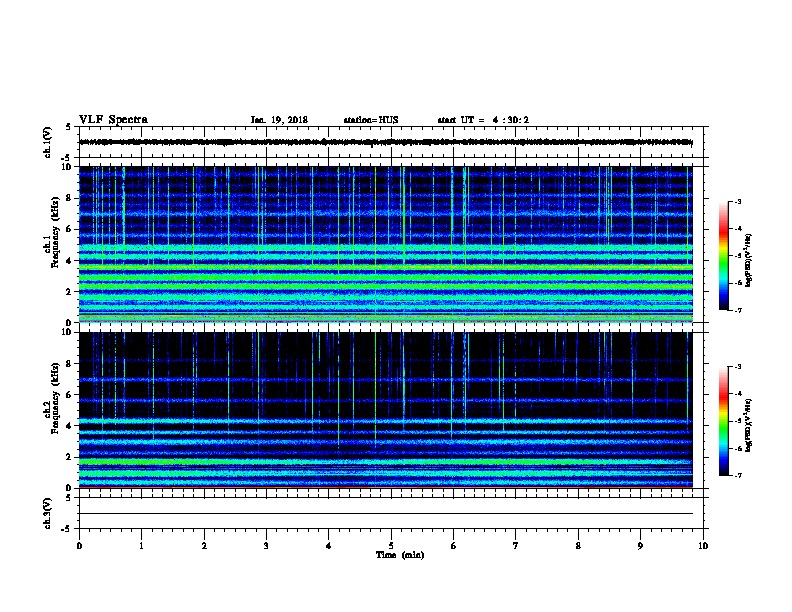Click the time axis tick label "3"
Viewport: 792px width, 612px height.
tap(266, 546)
